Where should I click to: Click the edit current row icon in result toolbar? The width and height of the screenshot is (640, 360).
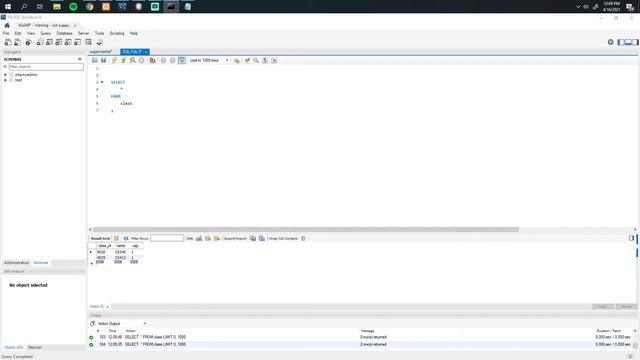(199, 238)
